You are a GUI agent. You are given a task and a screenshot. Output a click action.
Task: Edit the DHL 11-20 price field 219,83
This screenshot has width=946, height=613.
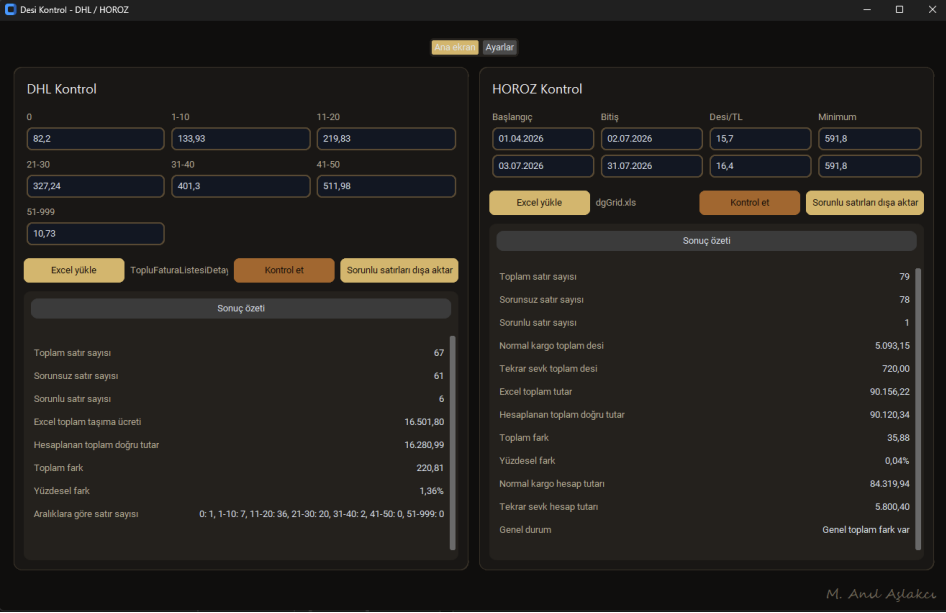pos(386,139)
